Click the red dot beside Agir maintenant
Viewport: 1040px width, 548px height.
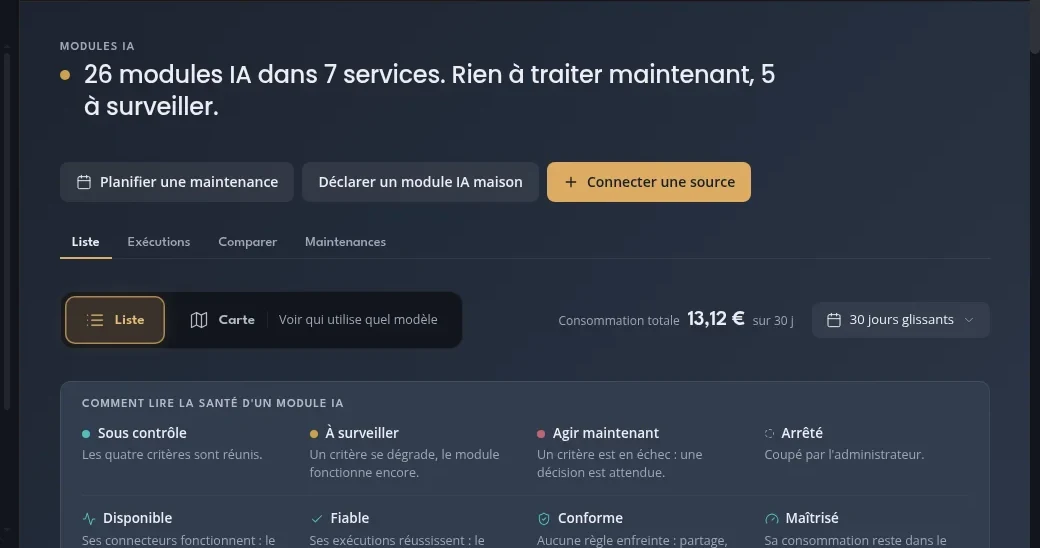click(x=541, y=434)
